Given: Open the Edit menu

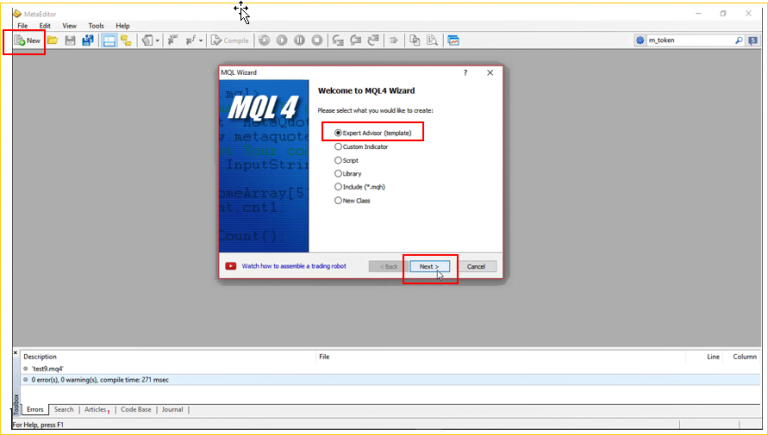Looking at the screenshot, I should tap(45, 25).
